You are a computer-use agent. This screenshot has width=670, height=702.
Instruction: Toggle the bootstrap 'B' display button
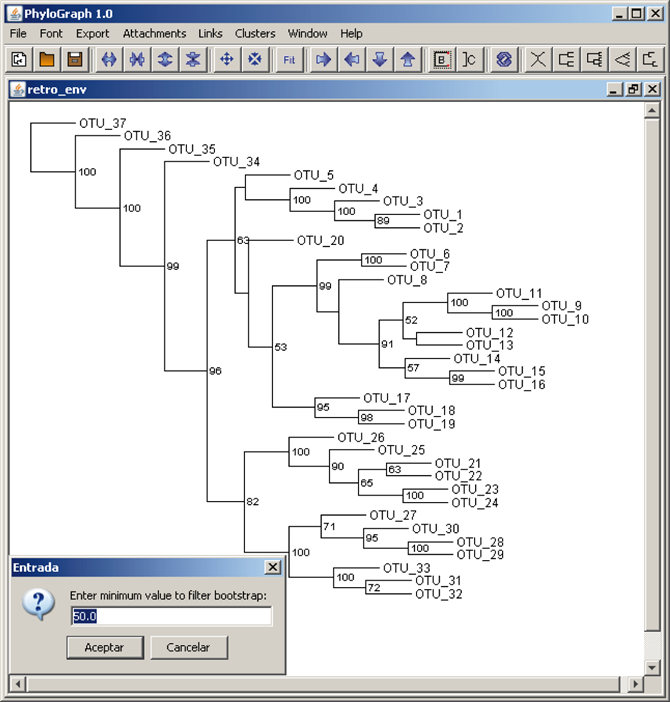(441, 59)
